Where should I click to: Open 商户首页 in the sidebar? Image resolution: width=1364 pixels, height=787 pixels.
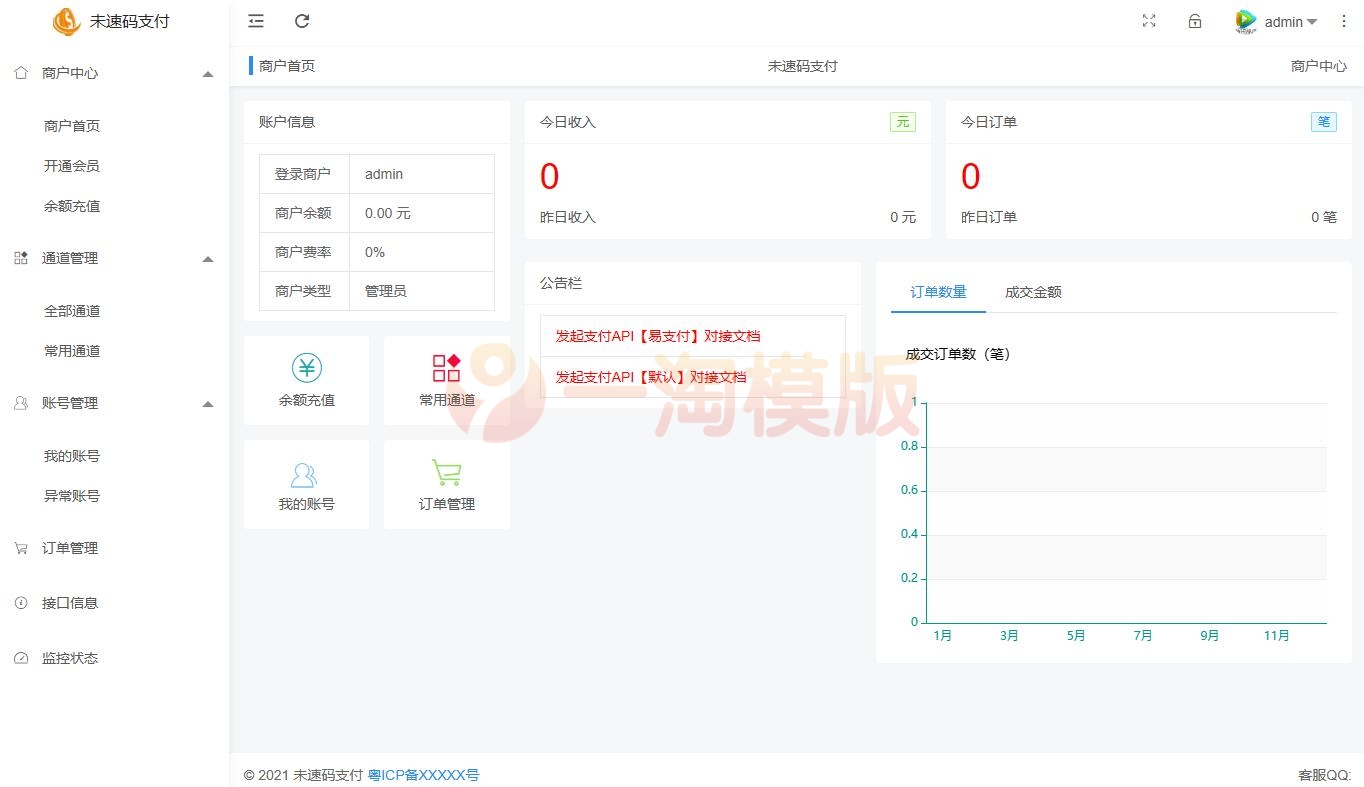72,126
